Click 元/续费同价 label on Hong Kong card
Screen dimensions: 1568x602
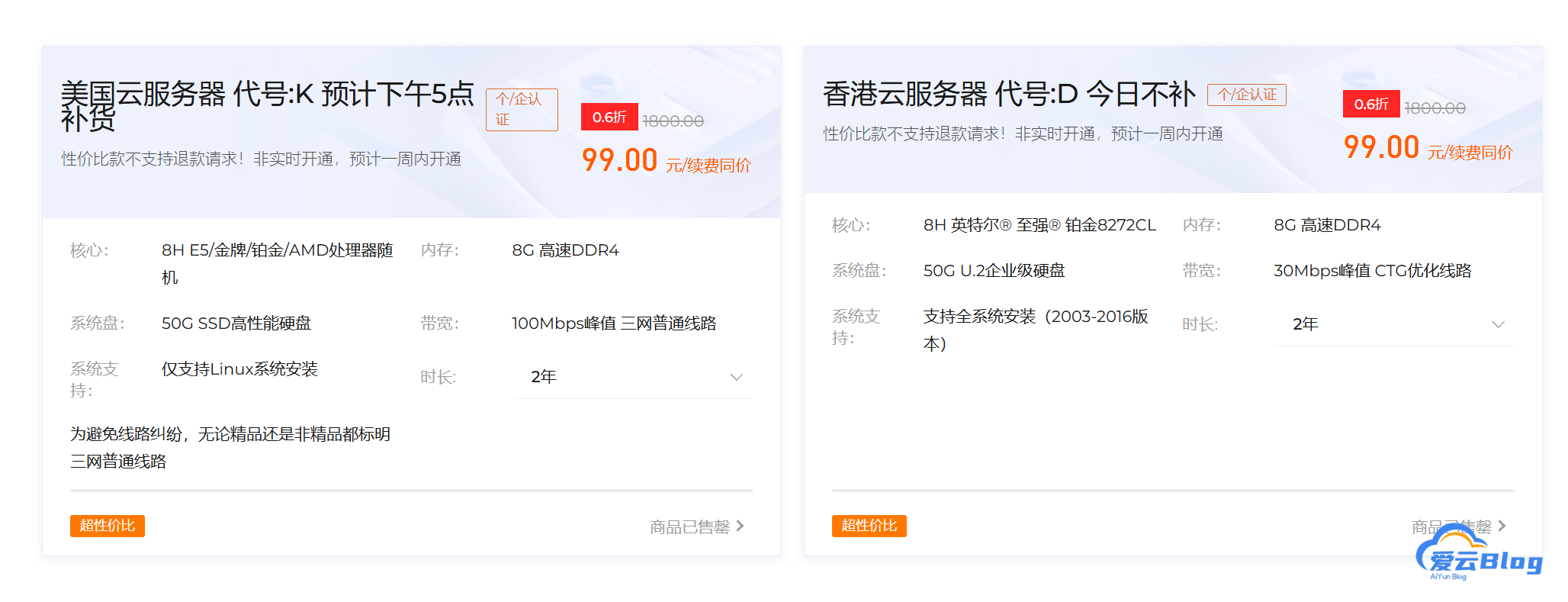coord(1470,153)
